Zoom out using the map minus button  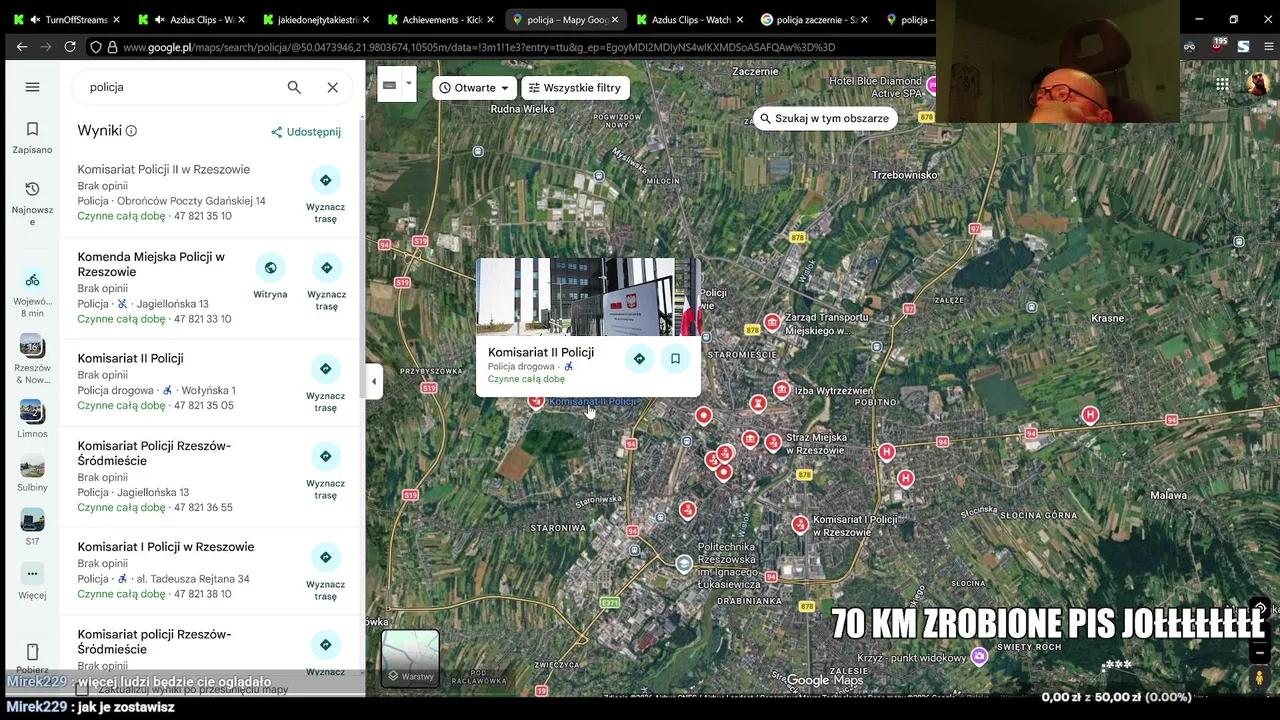coord(1259,652)
